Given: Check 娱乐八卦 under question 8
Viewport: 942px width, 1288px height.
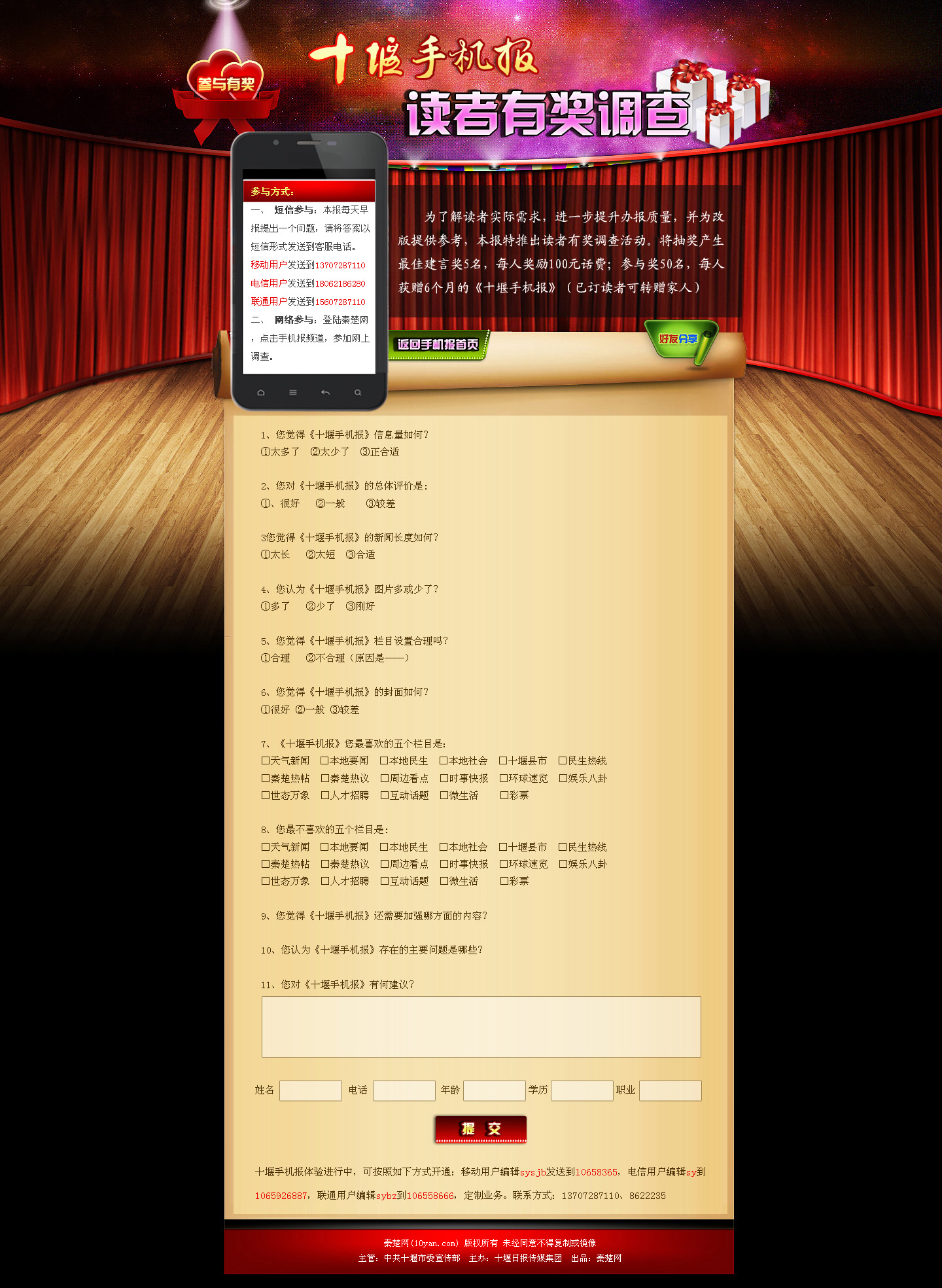Looking at the screenshot, I should [563, 864].
